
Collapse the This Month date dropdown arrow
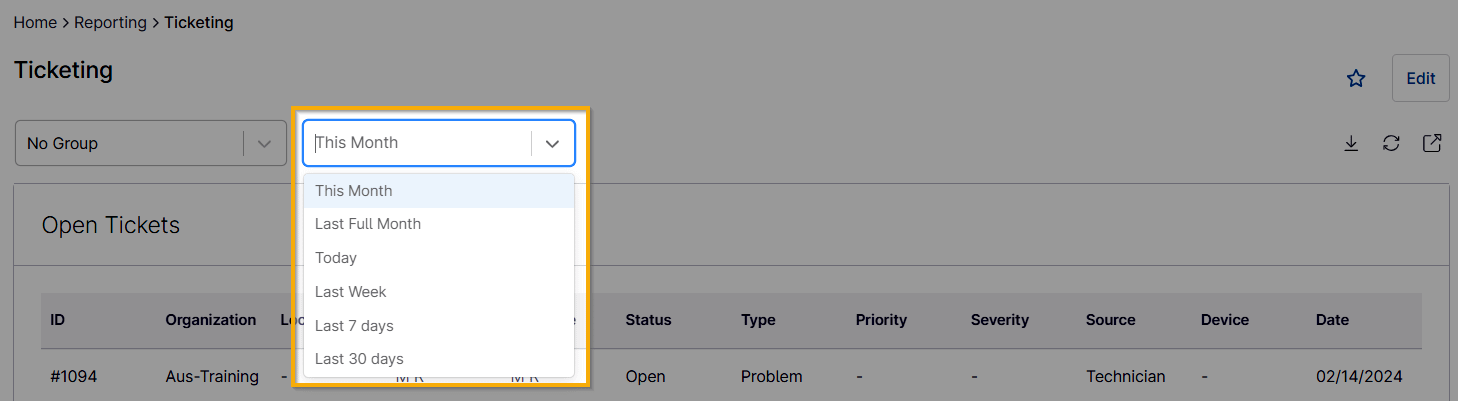[553, 143]
